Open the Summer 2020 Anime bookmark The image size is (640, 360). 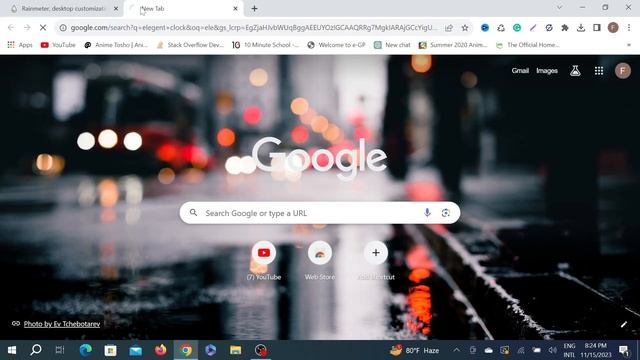(453, 45)
